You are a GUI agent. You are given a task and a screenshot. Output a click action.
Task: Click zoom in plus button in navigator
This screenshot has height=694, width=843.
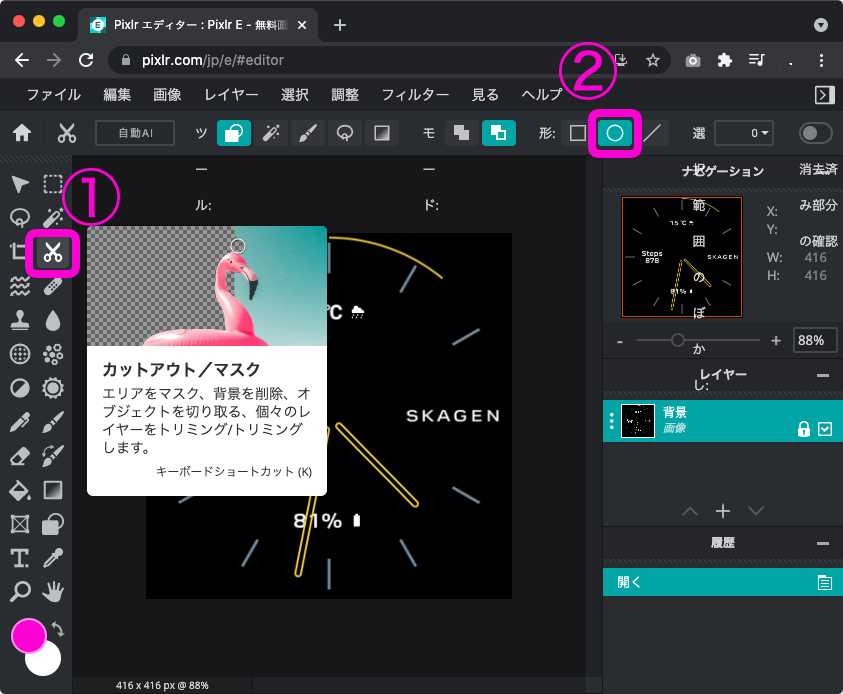[776, 340]
